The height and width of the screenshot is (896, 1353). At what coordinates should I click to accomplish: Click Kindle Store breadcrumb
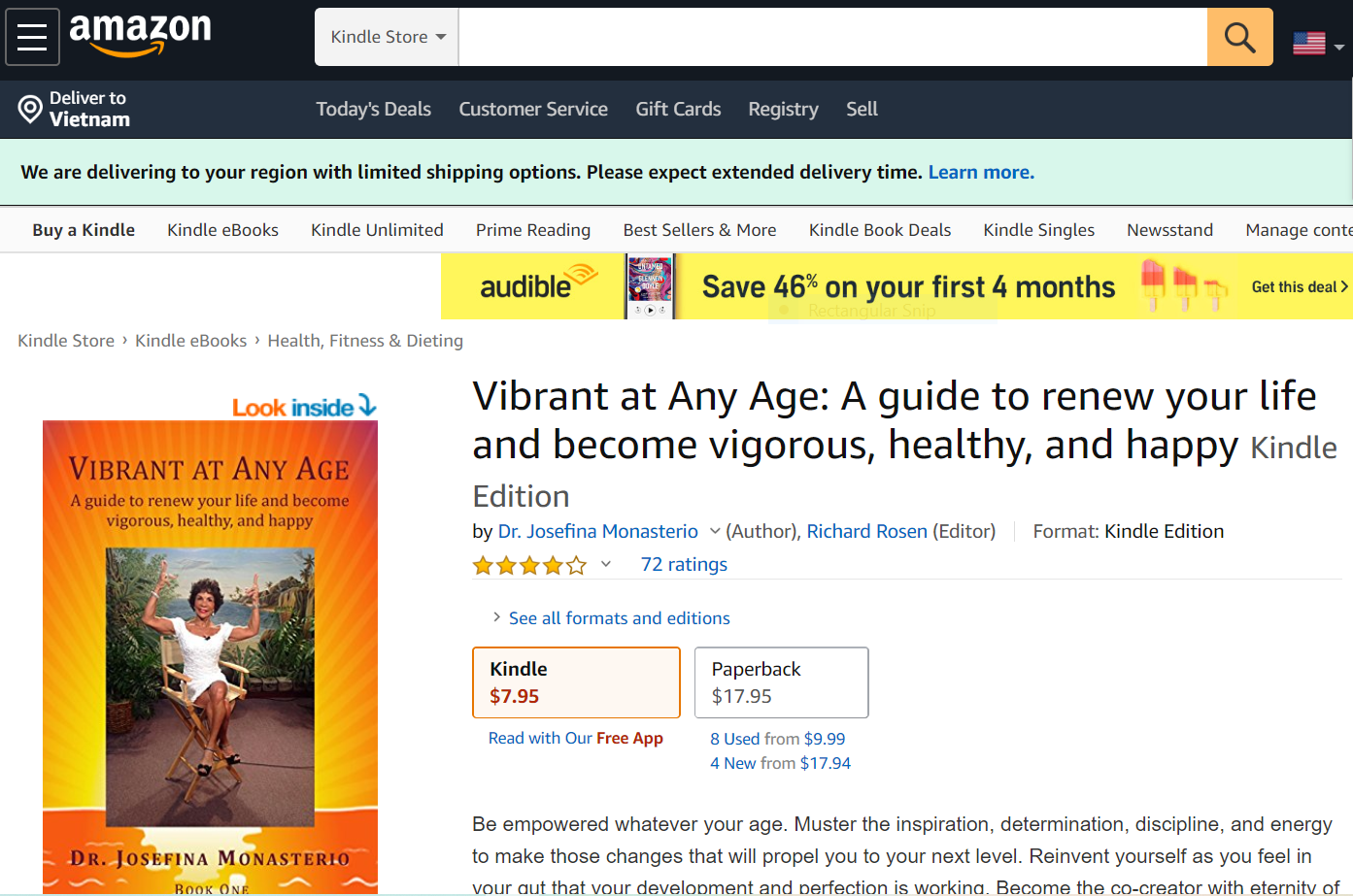click(x=66, y=341)
